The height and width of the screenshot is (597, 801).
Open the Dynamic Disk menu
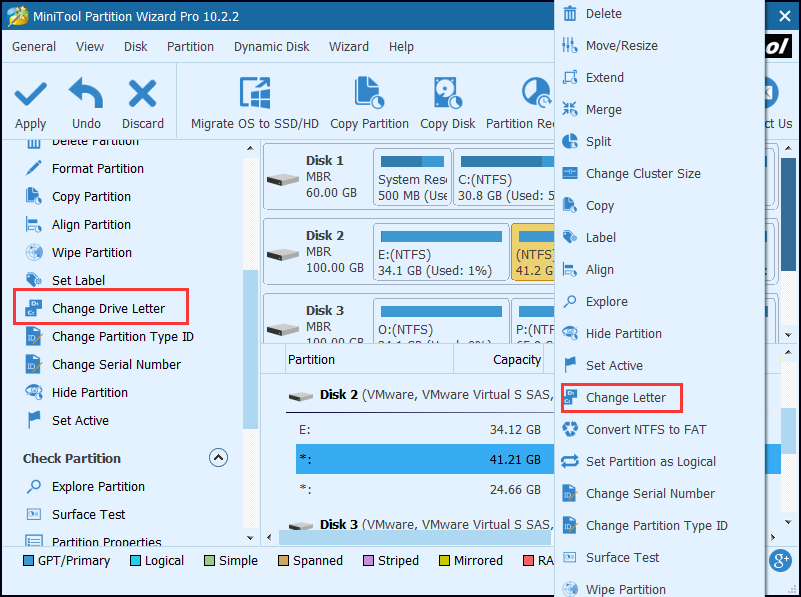tap(271, 46)
